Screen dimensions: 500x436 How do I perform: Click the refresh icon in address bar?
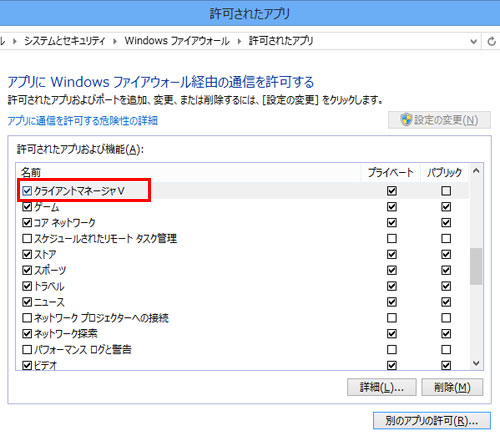(492, 42)
